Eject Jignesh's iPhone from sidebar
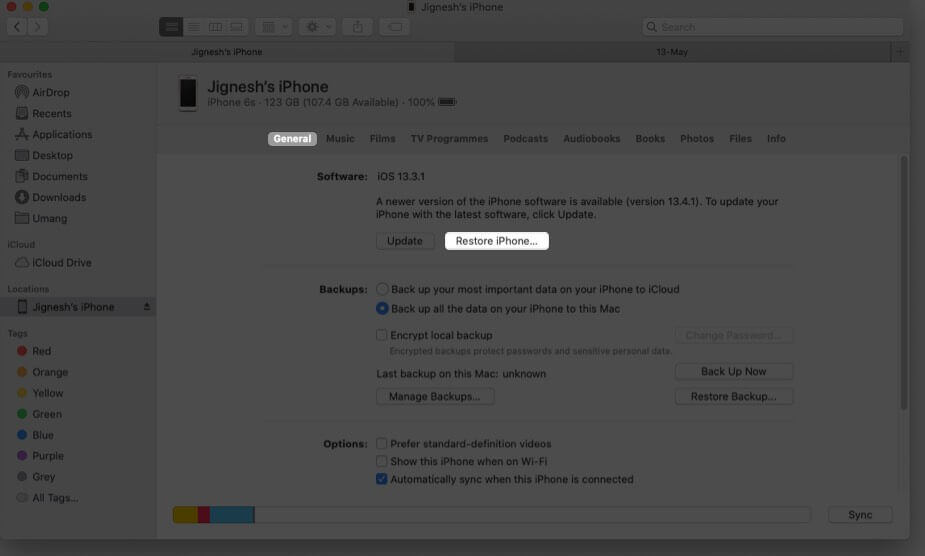The image size is (925, 556). (146, 307)
